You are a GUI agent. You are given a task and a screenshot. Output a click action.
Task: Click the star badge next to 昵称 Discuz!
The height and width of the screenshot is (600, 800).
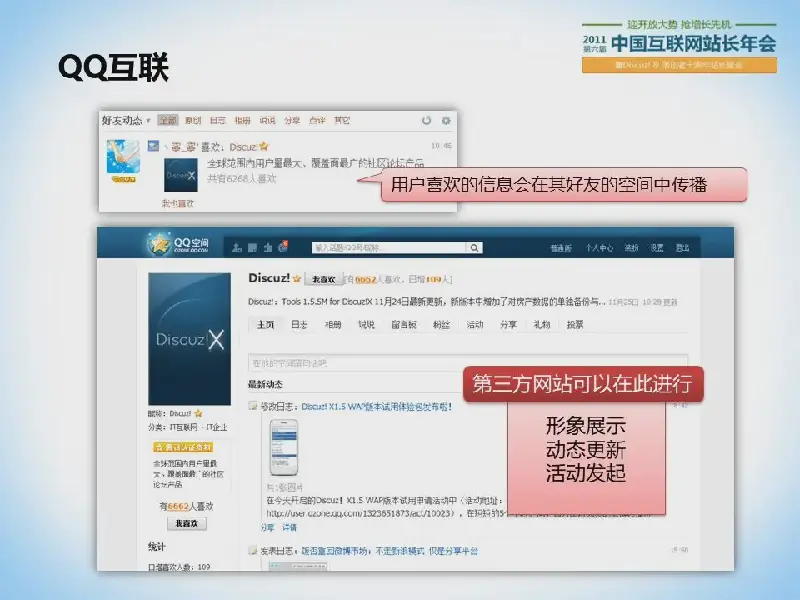coord(198,413)
